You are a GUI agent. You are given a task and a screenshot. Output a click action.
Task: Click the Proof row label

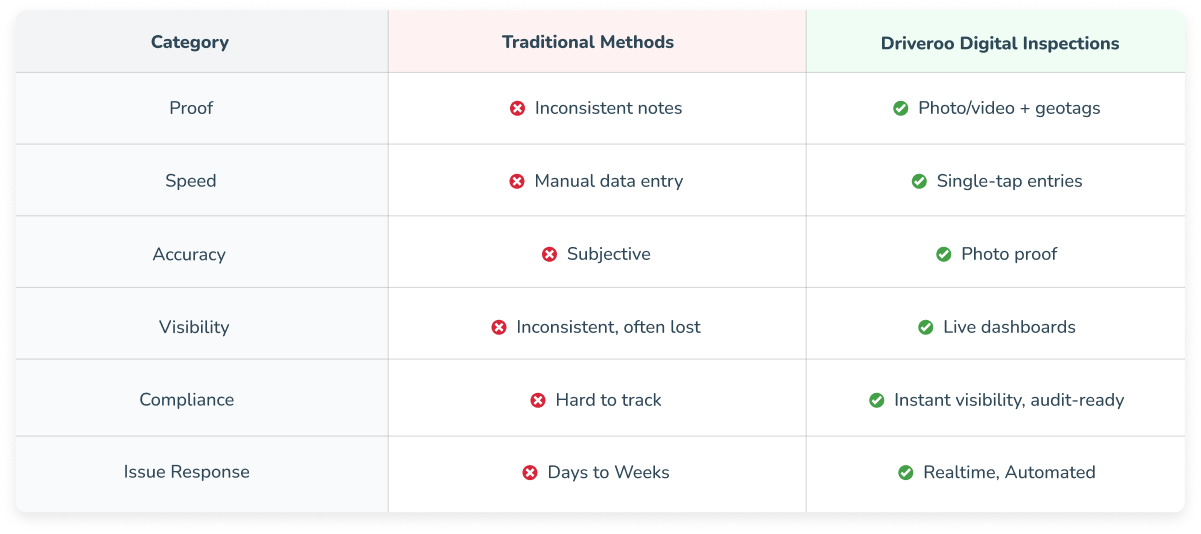[191, 108]
